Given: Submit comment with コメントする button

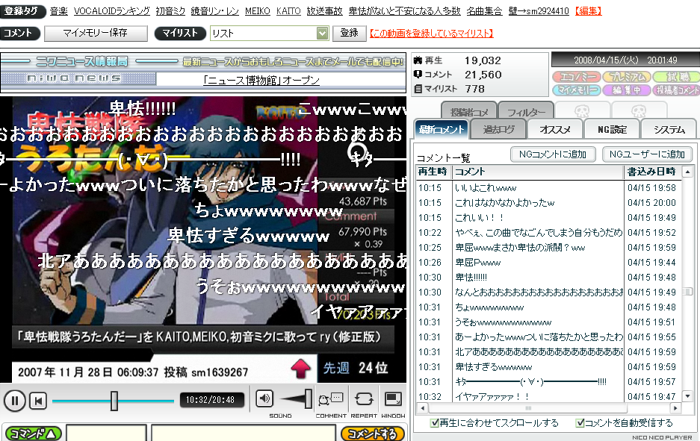Looking at the screenshot, I should coord(372,434).
